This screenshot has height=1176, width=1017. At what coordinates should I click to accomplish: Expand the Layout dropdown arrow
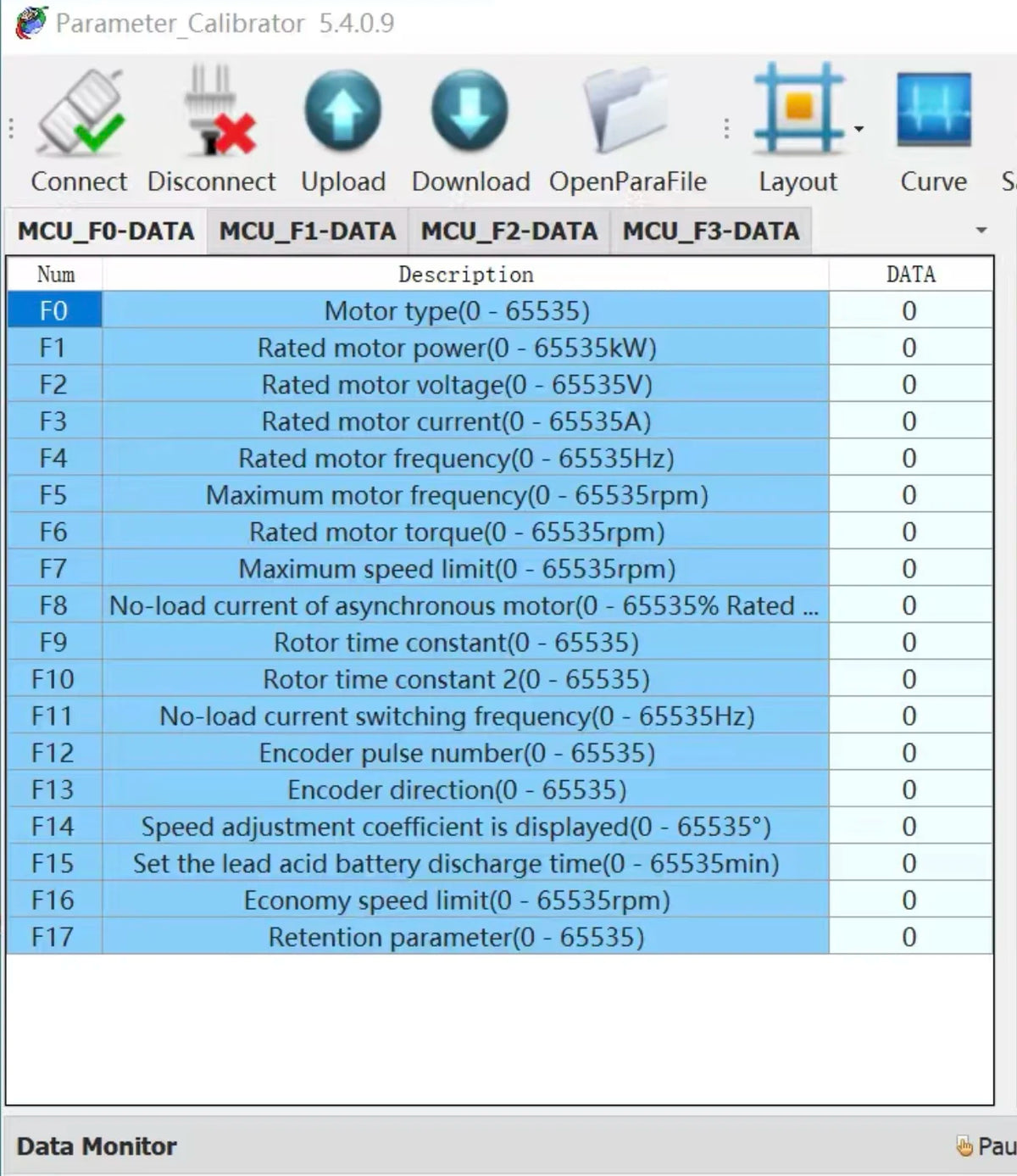click(859, 129)
